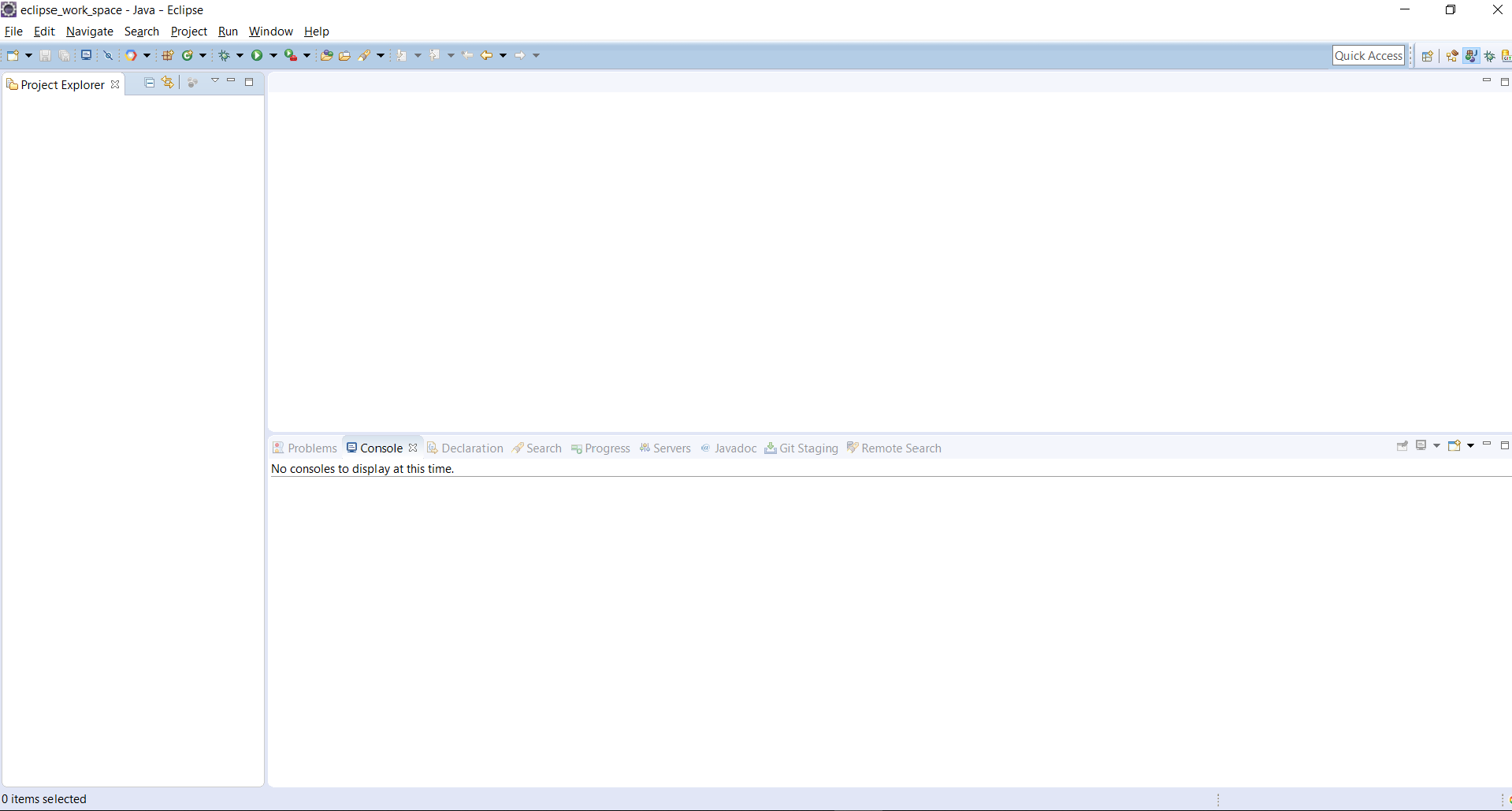Click the Save All icon
The height and width of the screenshot is (811, 1512).
tap(65, 55)
